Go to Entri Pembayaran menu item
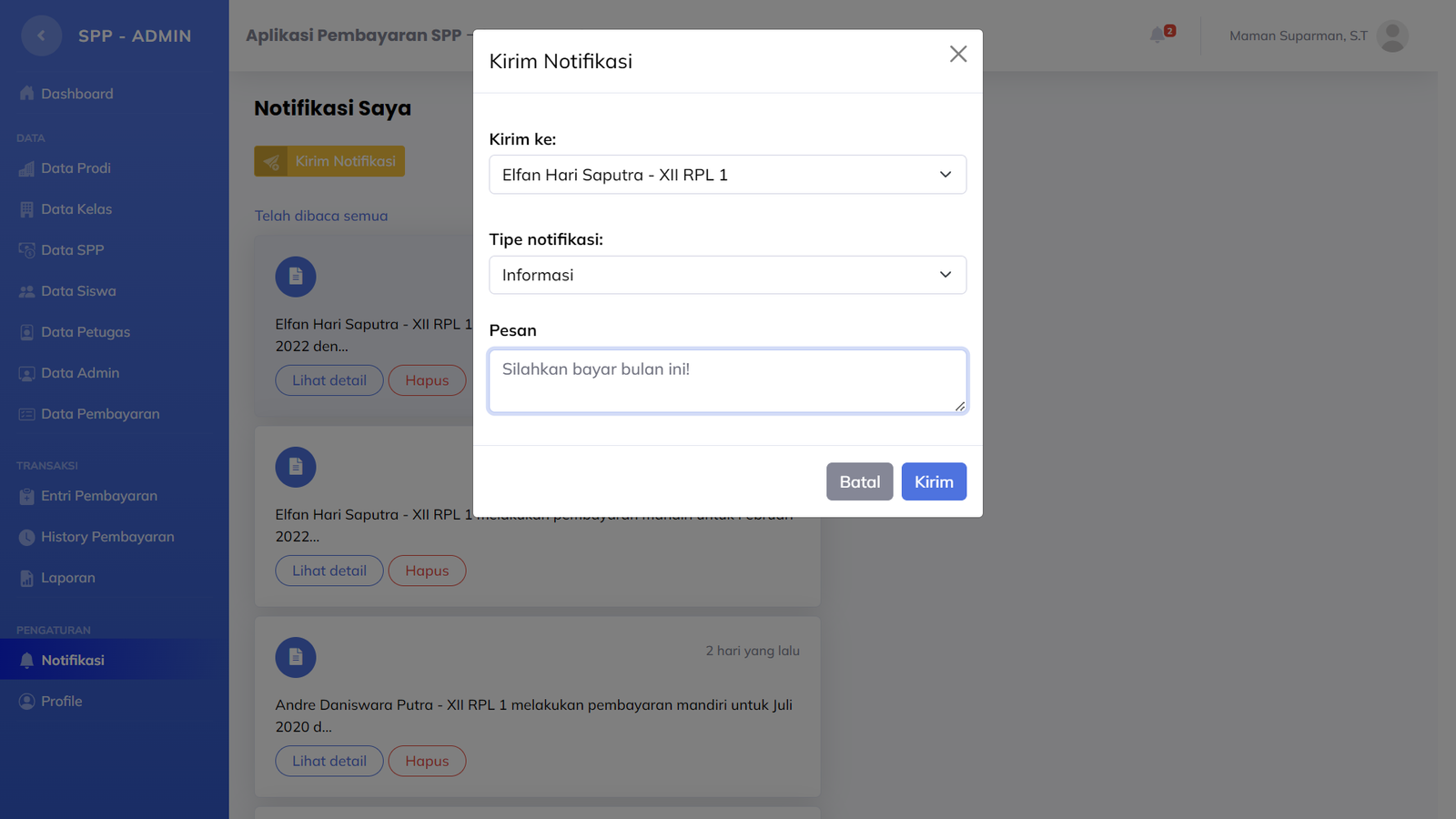Viewport: 1456px width, 819px height. point(98,496)
